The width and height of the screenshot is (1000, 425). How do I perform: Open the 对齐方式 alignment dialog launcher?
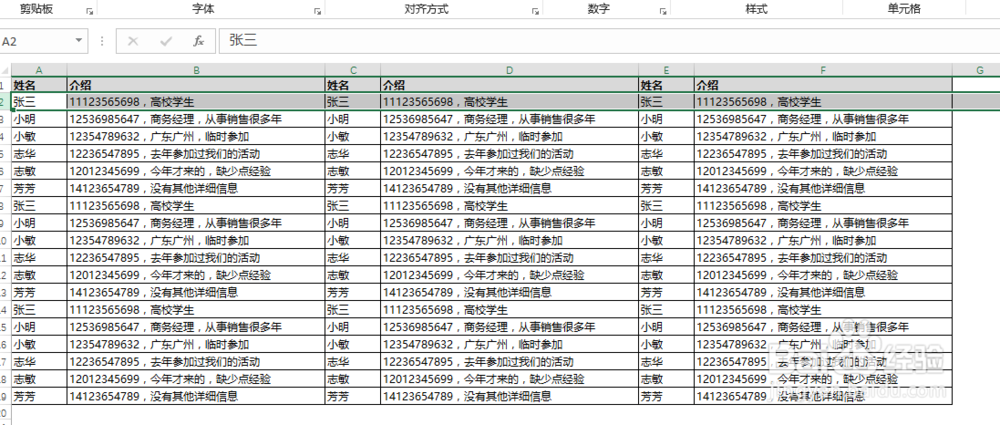coord(535,11)
